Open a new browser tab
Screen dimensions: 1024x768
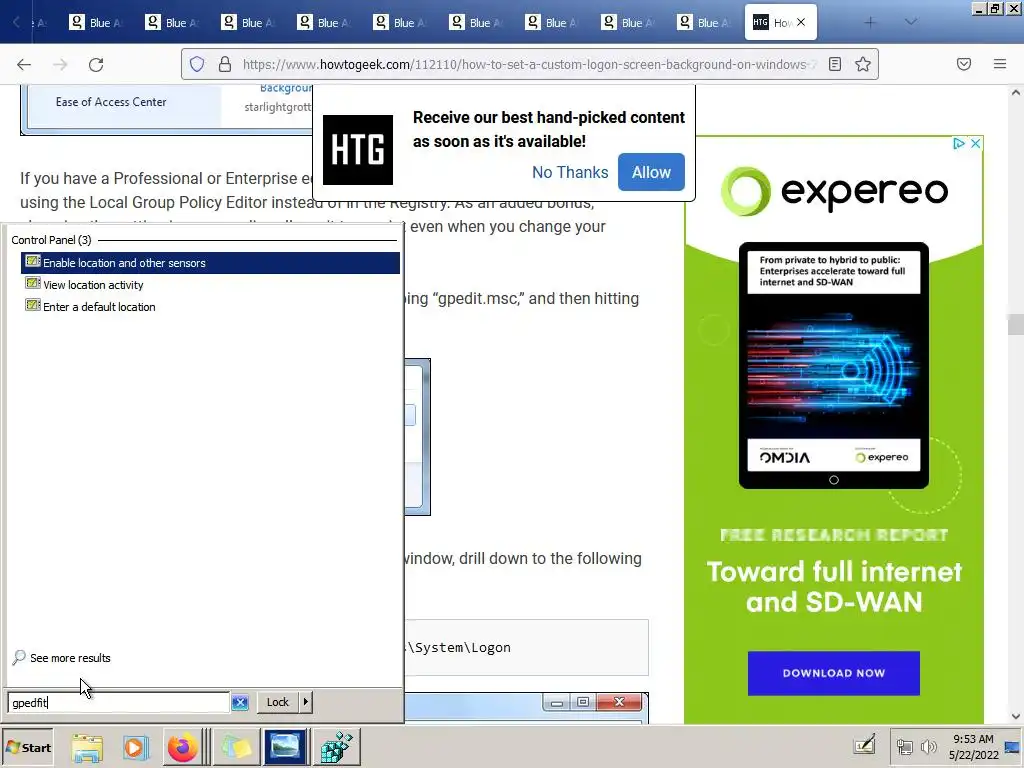(870, 22)
